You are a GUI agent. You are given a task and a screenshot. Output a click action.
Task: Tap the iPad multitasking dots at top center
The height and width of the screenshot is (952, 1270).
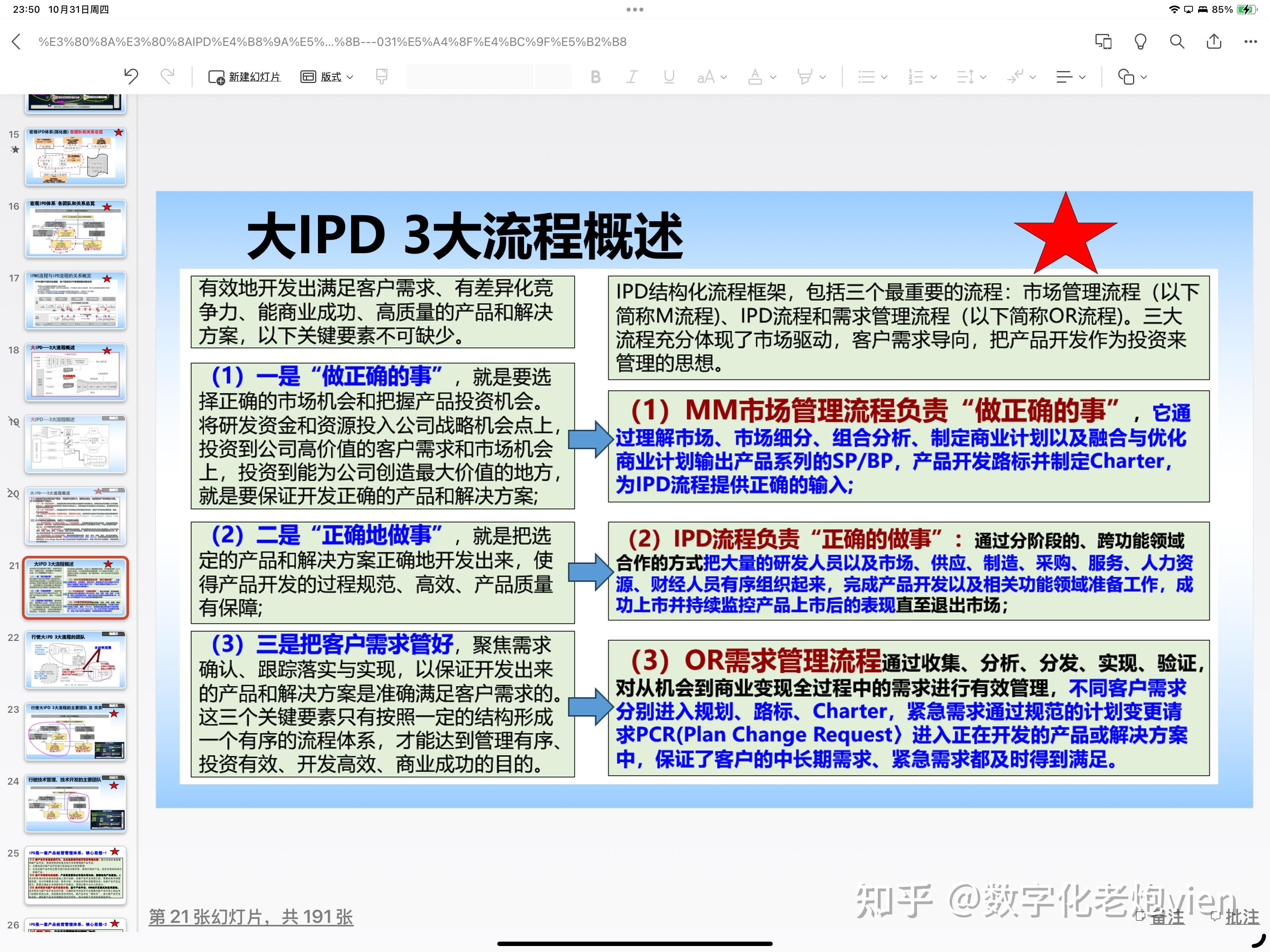(x=635, y=9)
